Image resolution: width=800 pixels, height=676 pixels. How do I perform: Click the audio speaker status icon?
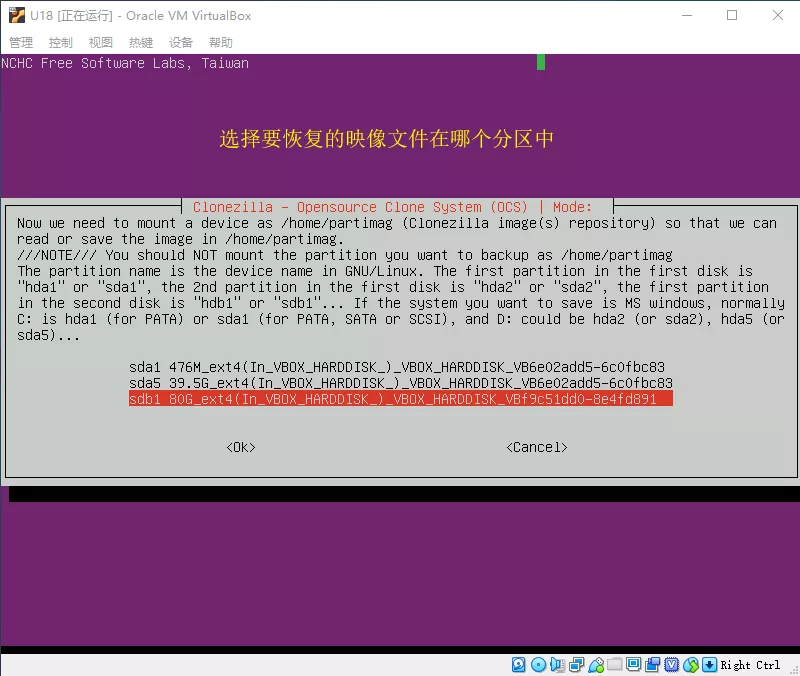coord(557,665)
